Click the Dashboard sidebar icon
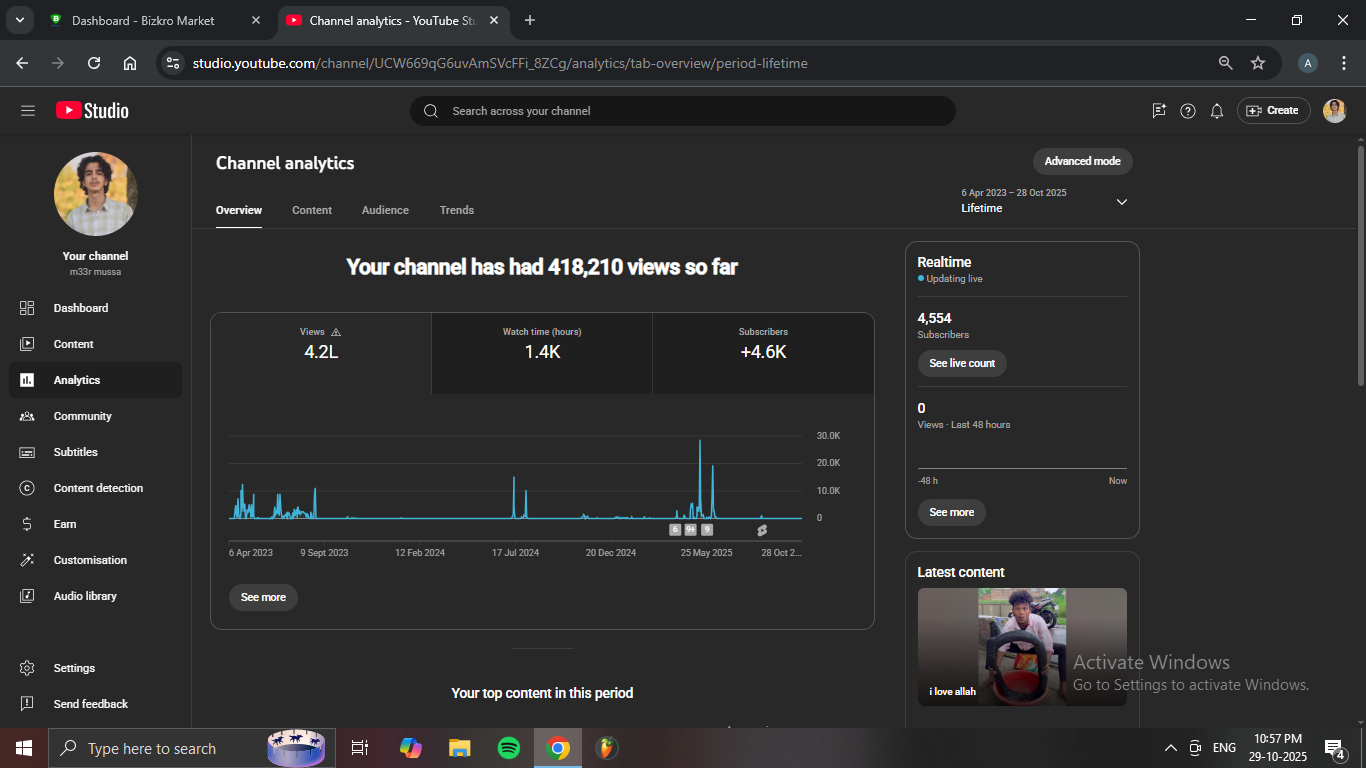Viewport: 1366px width, 768px height. 27,308
